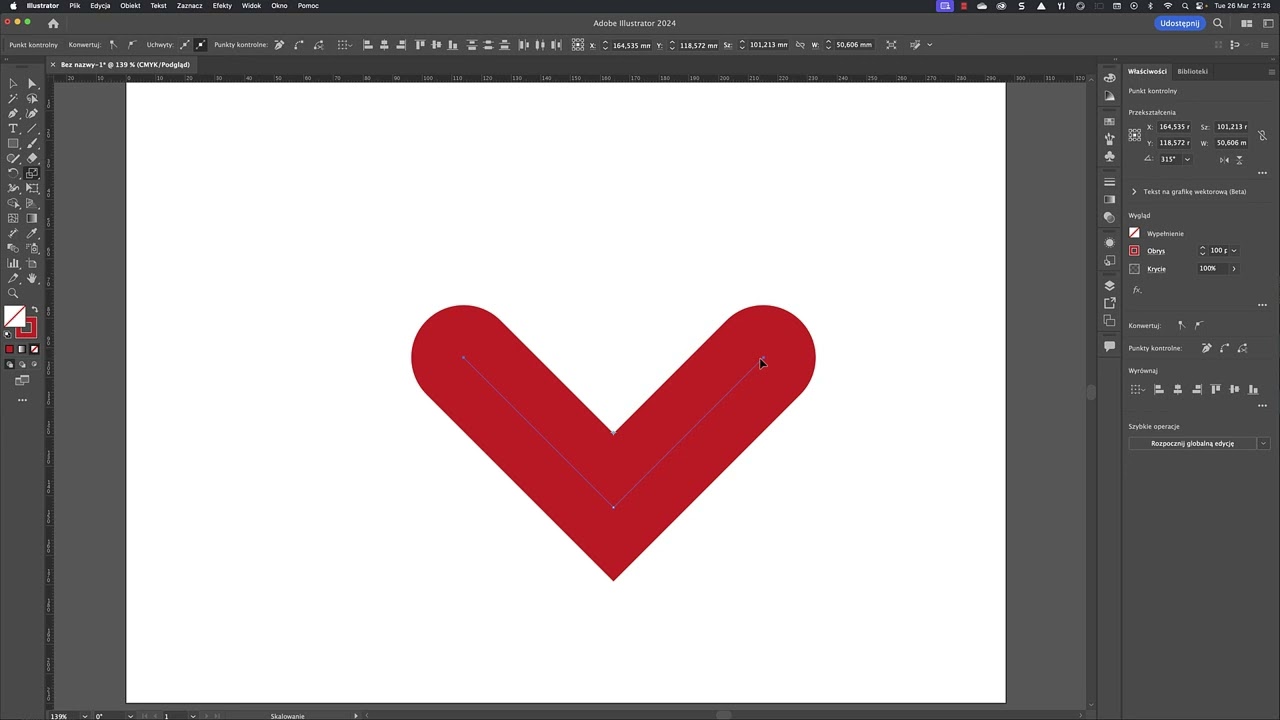Screen dimensions: 1280x720
Task: Select the Direct Selection tool
Action: [32, 84]
